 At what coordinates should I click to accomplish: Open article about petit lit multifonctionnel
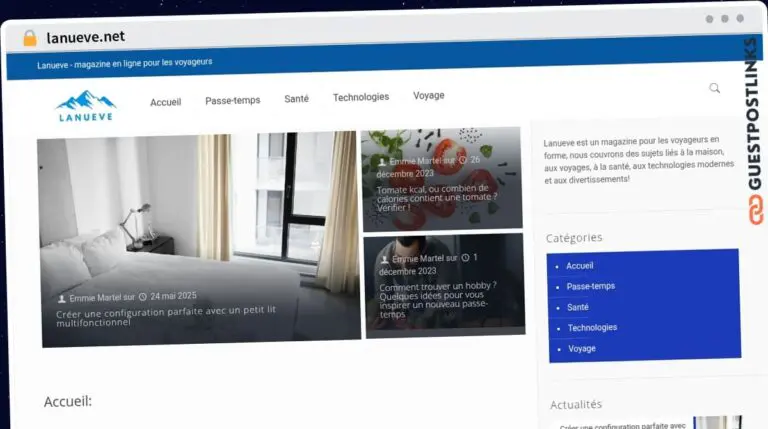pos(166,316)
